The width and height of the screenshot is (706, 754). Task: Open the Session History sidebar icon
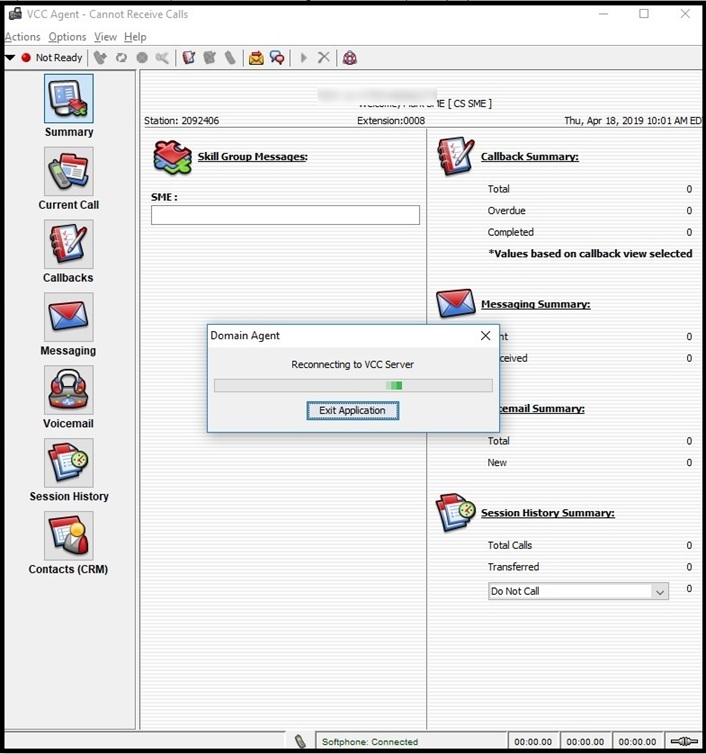pyautogui.click(x=69, y=463)
